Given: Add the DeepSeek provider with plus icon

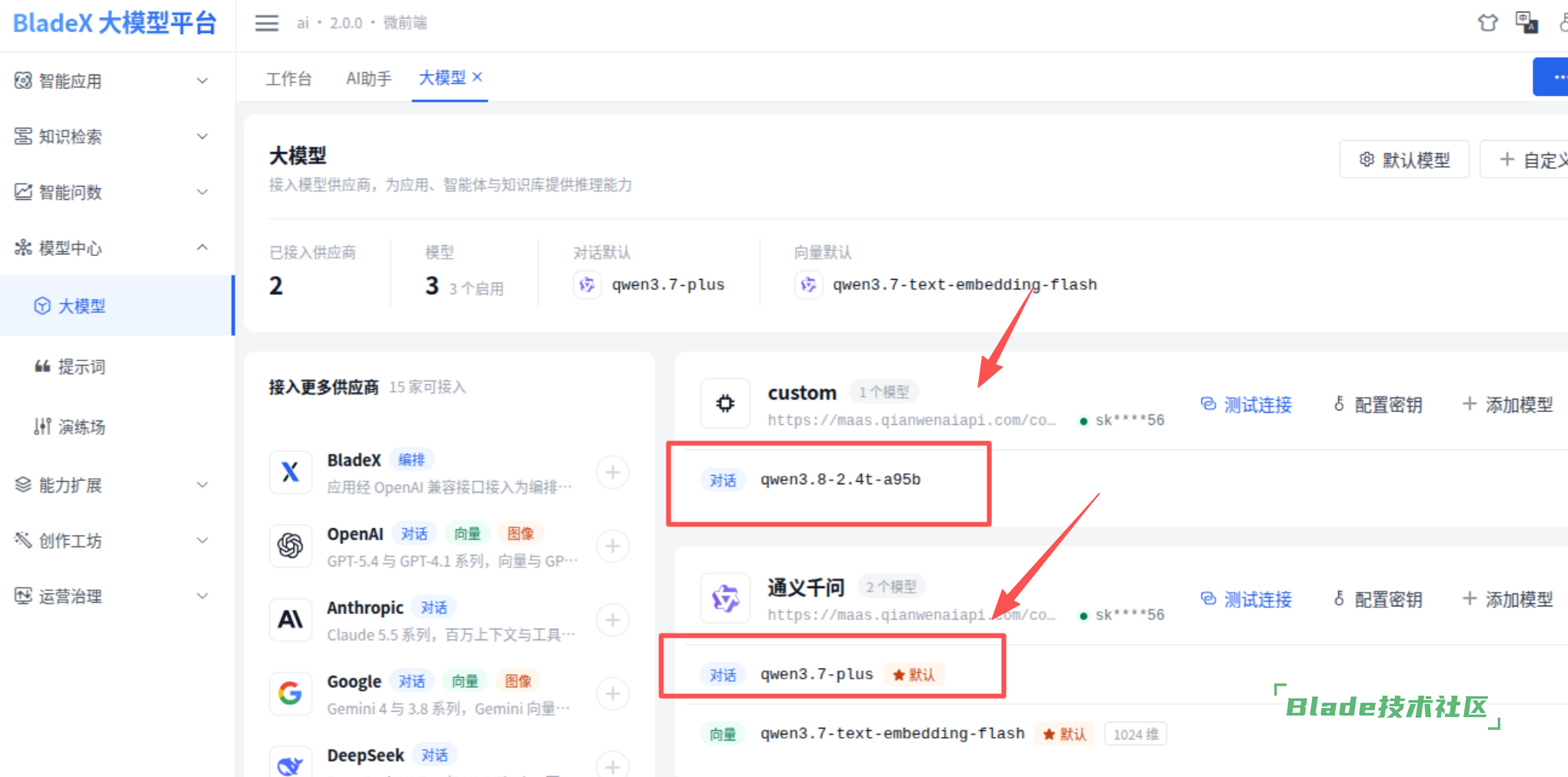Looking at the screenshot, I should (613, 765).
